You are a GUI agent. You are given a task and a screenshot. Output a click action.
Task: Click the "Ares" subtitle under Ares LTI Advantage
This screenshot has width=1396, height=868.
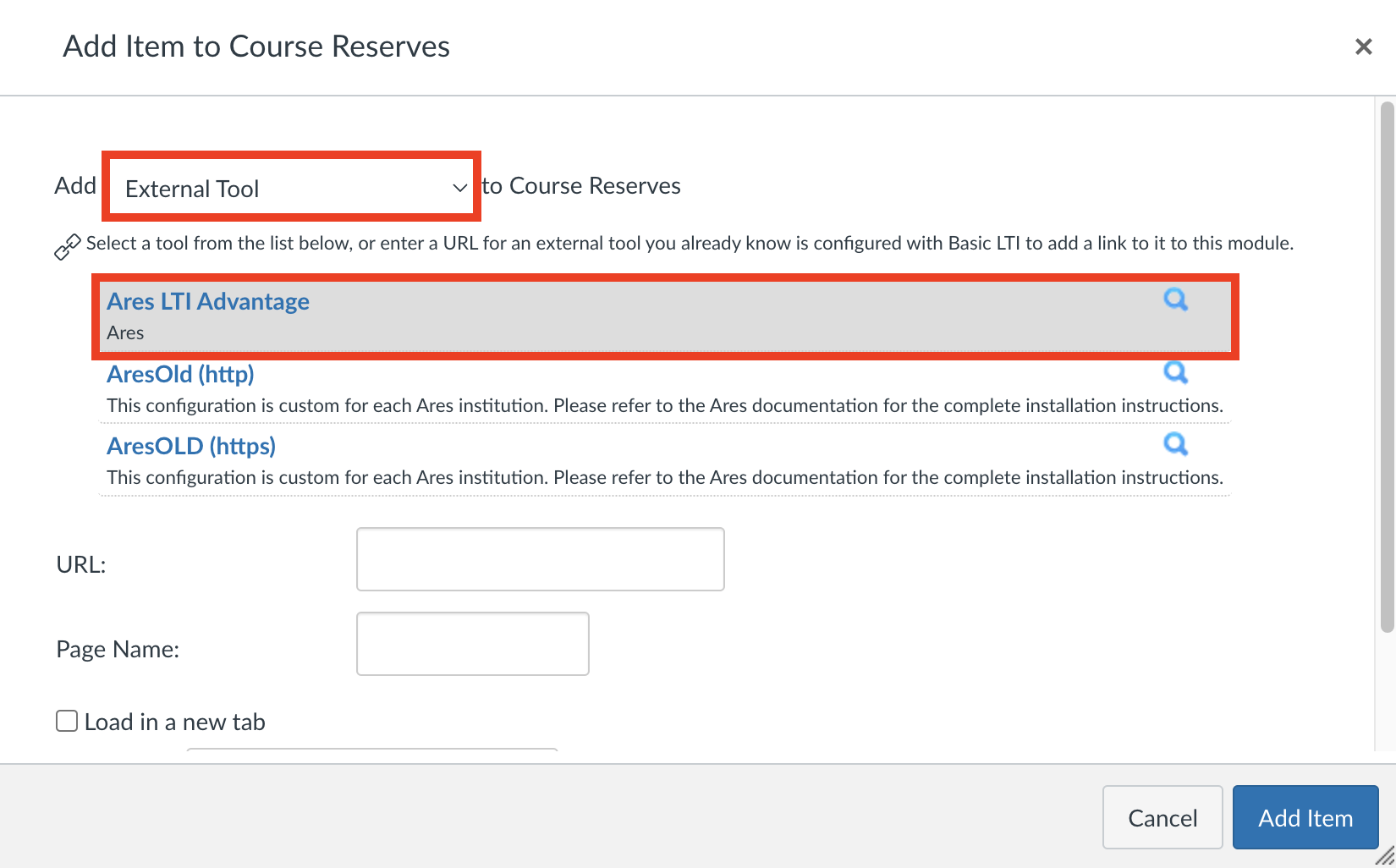[x=125, y=333]
